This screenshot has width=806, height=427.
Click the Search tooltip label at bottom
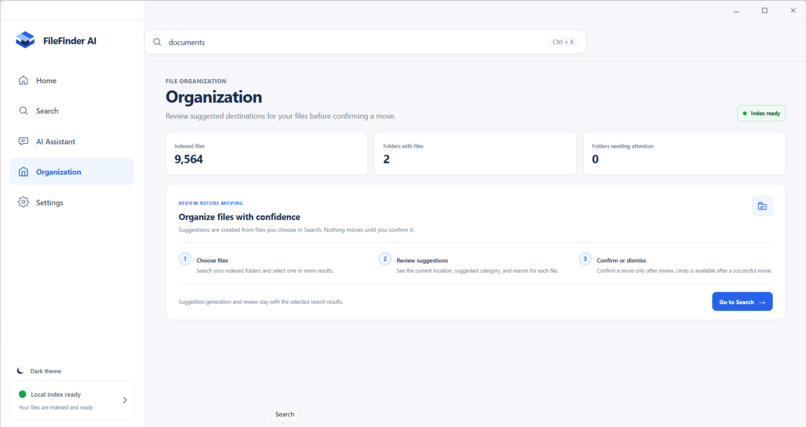click(285, 414)
